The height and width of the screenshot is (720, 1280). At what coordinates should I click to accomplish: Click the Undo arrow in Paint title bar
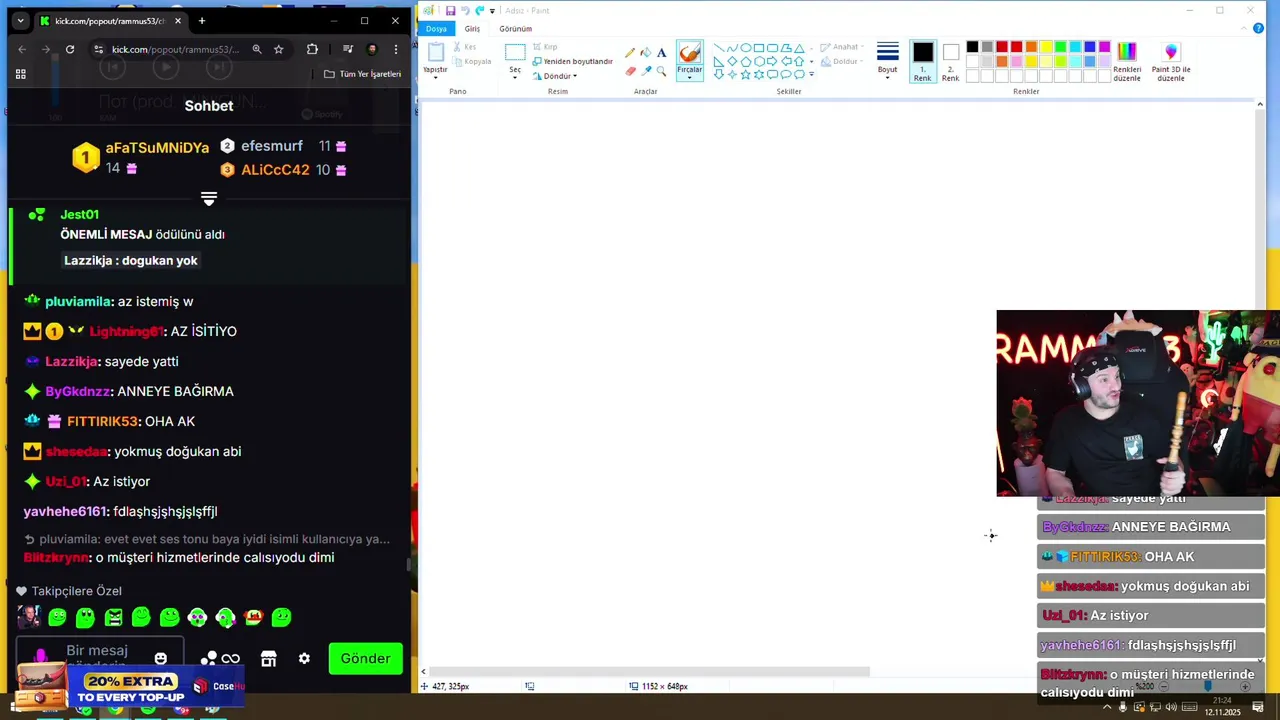(x=465, y=10)
